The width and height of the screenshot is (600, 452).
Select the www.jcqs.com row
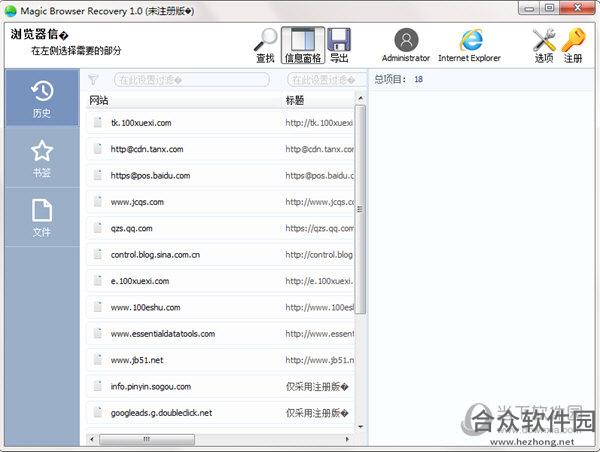point(220,202)
